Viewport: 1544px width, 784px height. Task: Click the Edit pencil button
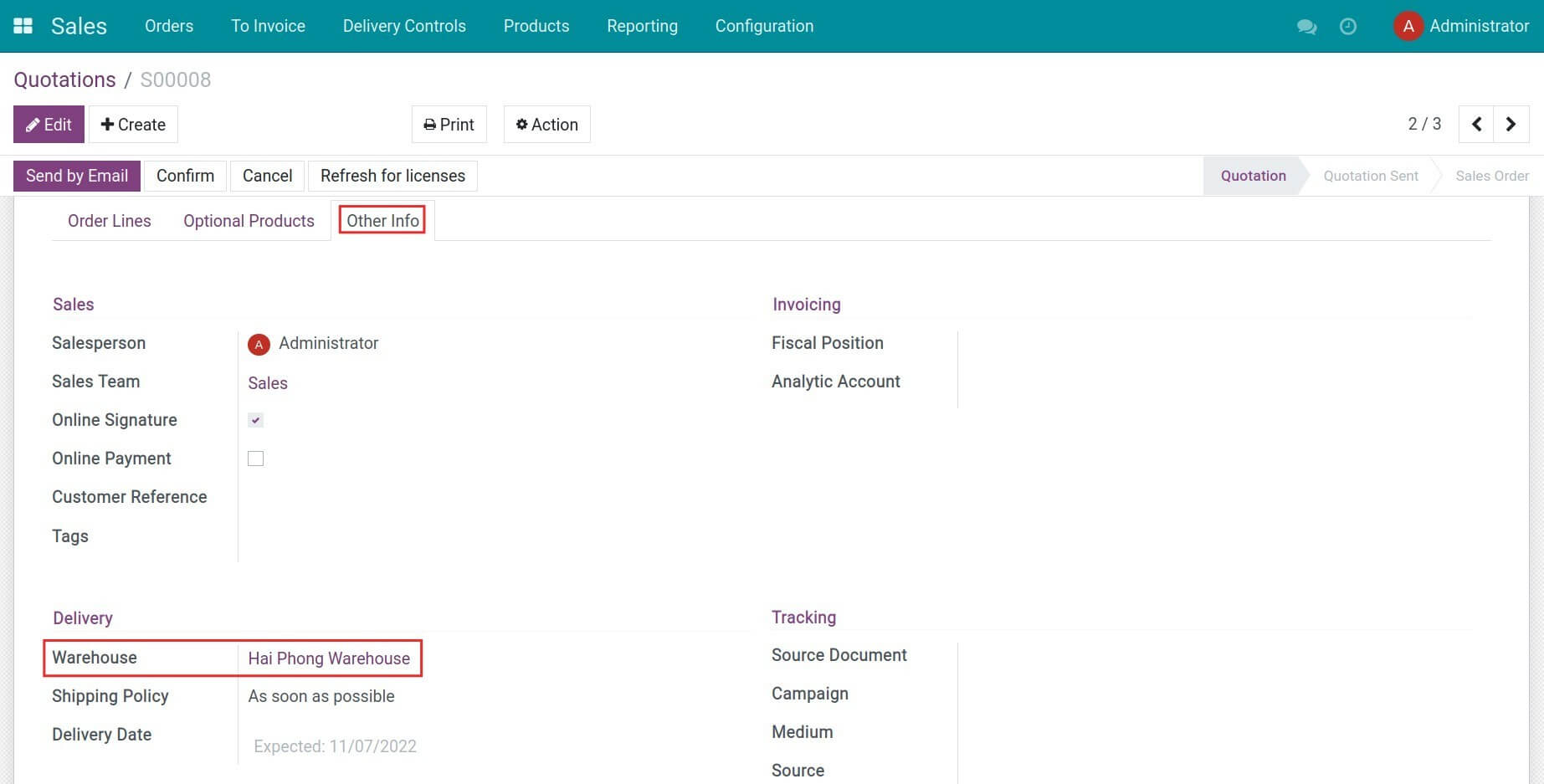pos(49,125)
